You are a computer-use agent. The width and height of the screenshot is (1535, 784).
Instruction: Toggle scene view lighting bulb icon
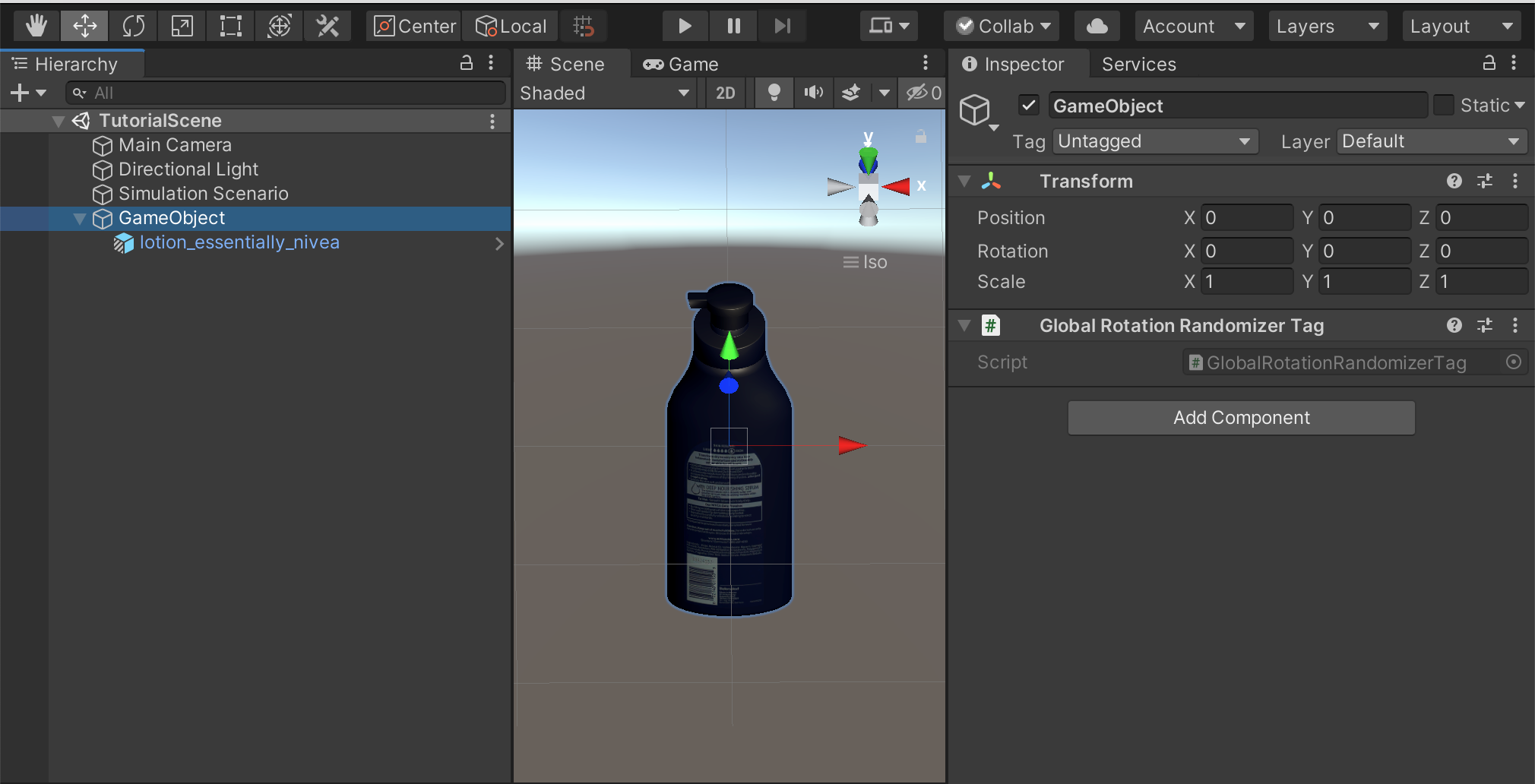point(774,93)
